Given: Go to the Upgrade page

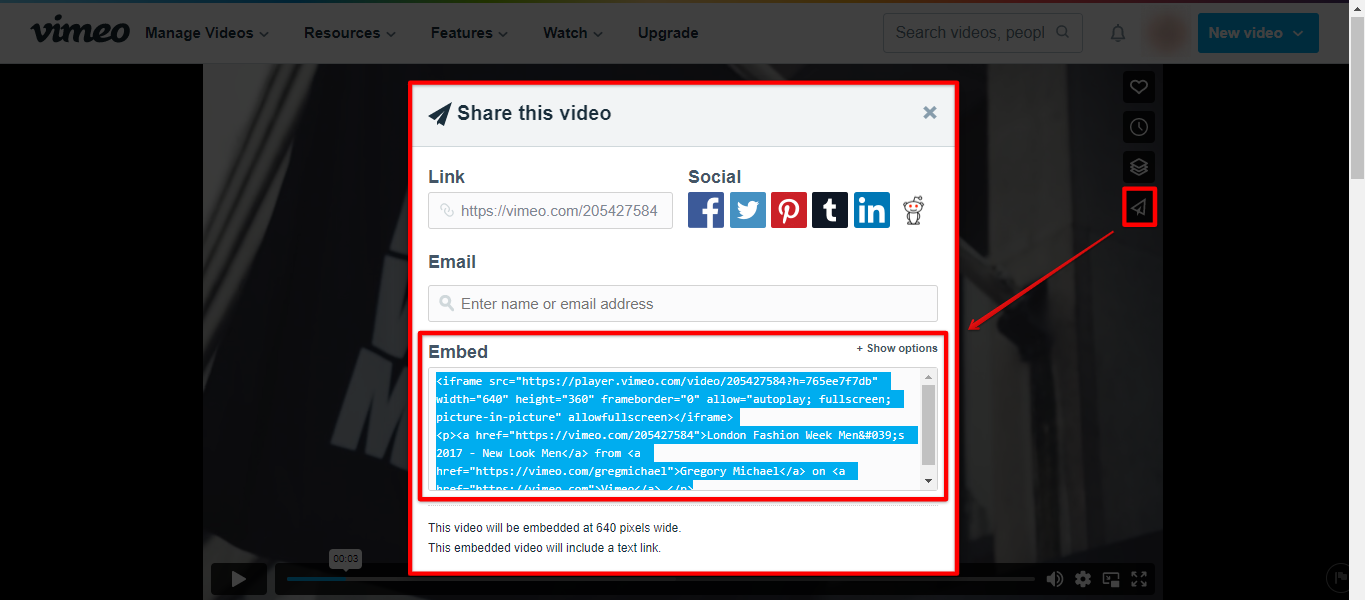Looking at the screenshot, I should pos(668,33).
